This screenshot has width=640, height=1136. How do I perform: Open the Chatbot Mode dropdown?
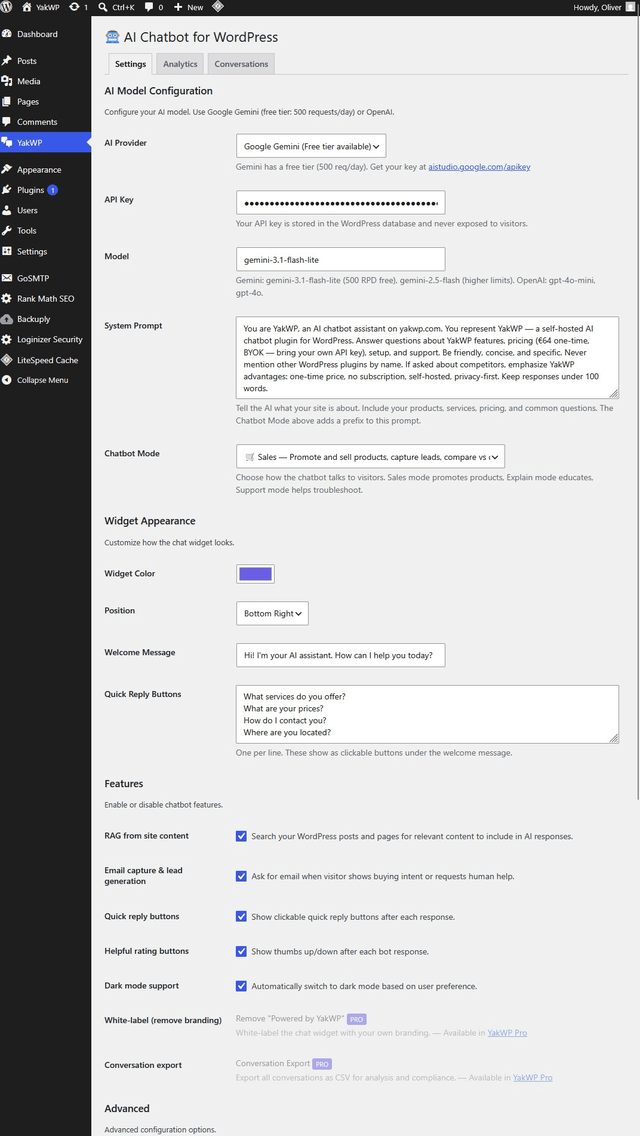tap(370, 456)
